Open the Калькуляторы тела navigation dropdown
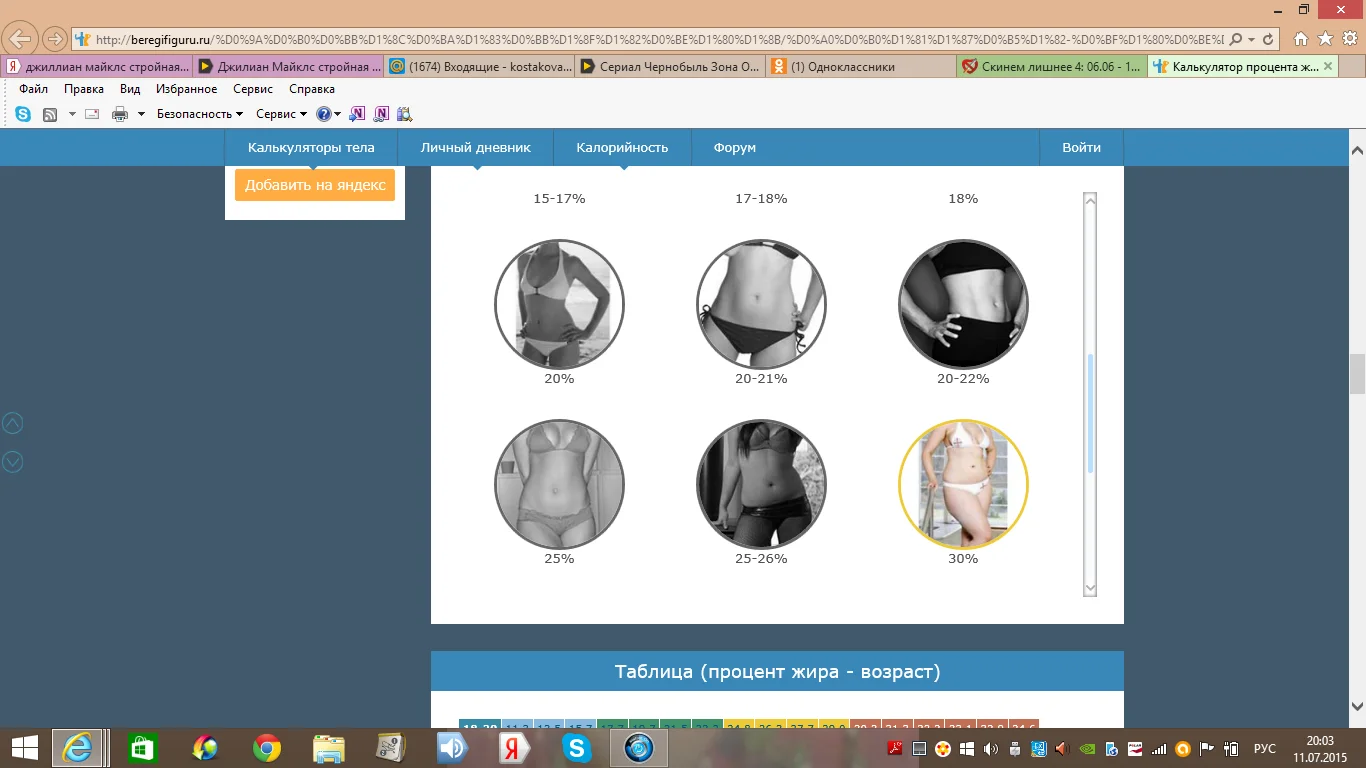 point(311,148)
